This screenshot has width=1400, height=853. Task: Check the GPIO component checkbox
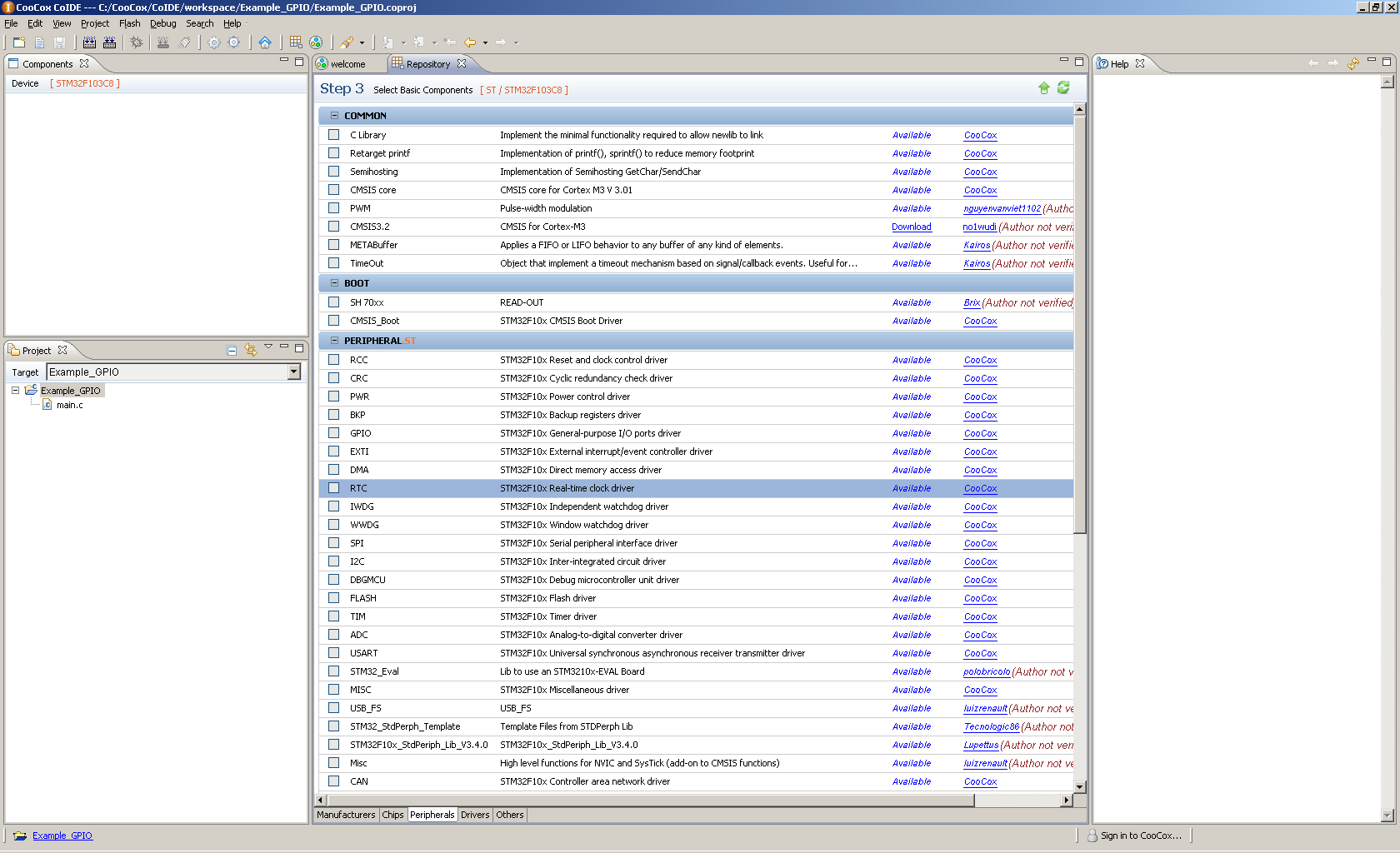(334, 433)
